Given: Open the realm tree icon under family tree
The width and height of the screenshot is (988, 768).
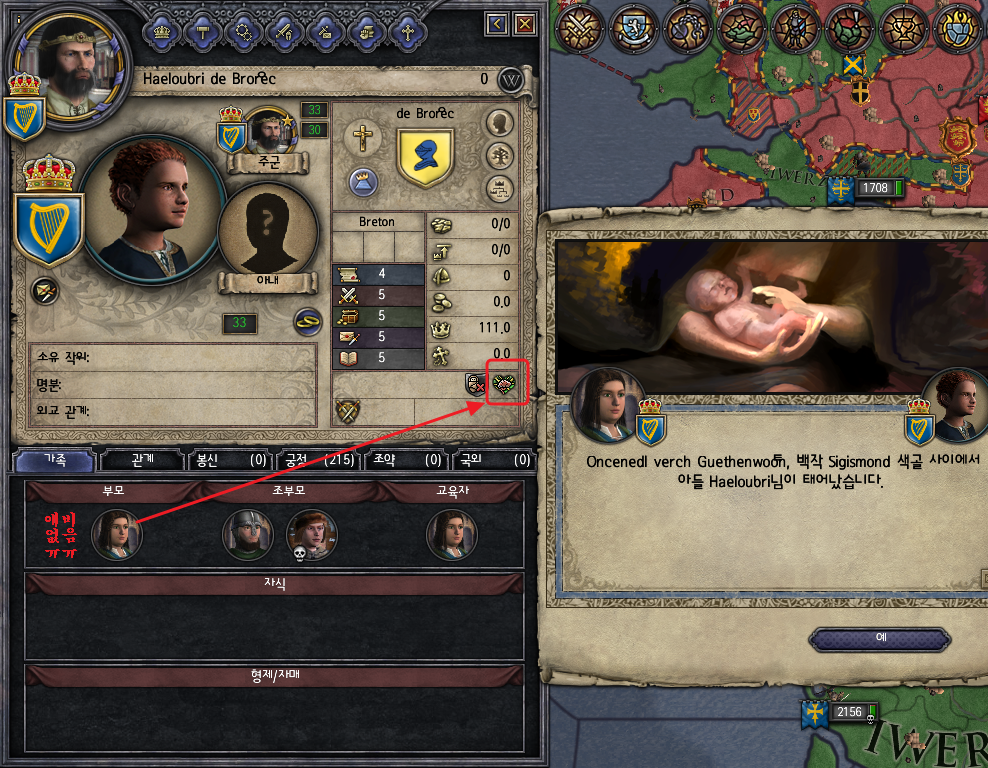Looking at the screenshot, I should pyautogui.click(x=499, y=188).
